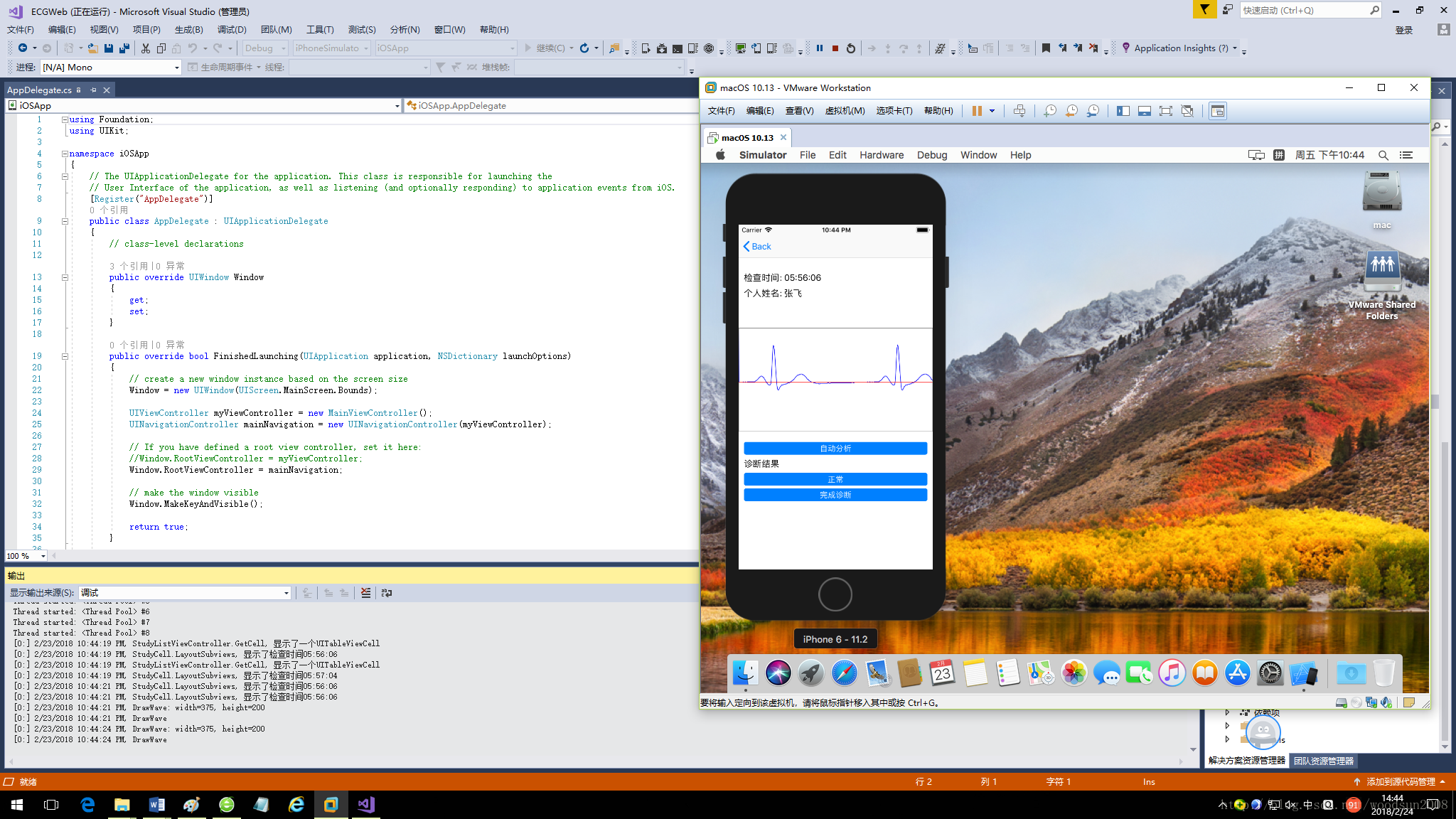Click VMware full screen mode icon
1456x819 pixels.
point(1166,111)
